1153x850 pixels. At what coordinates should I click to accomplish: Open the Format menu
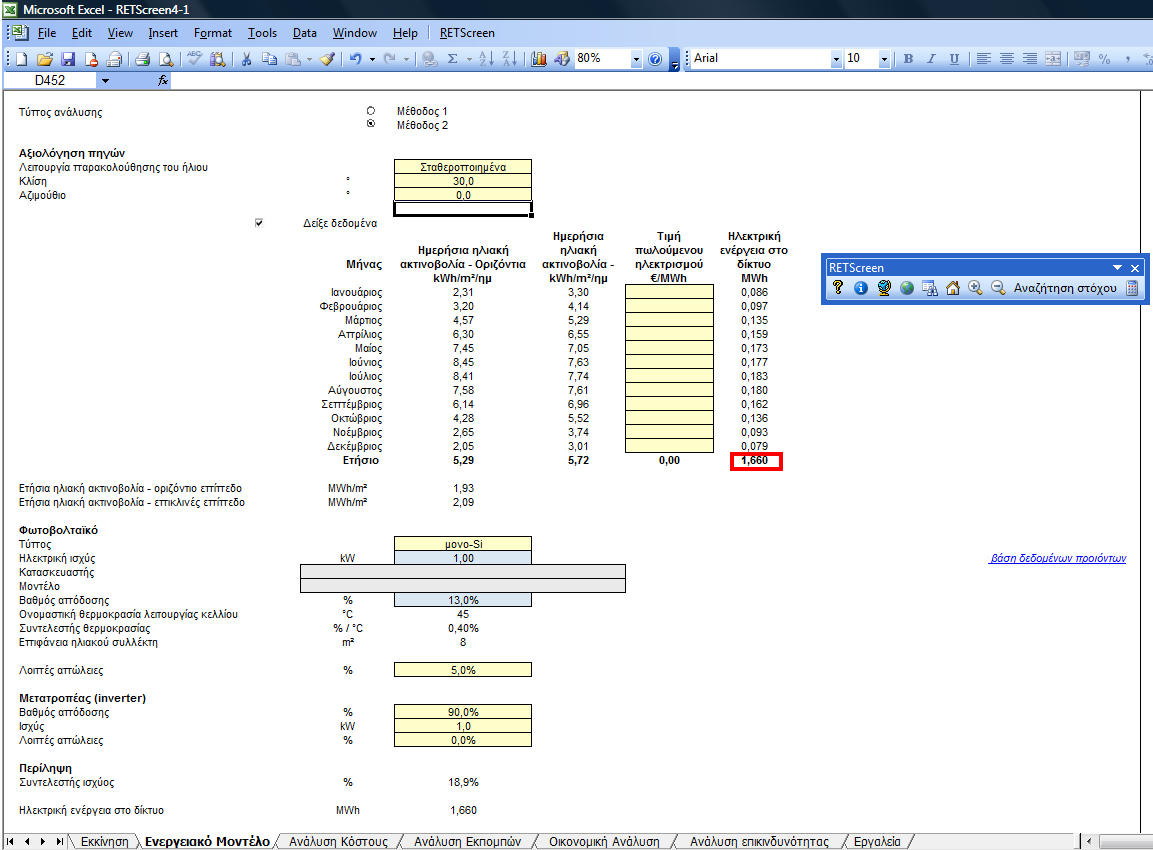click(x=213, y=33)
